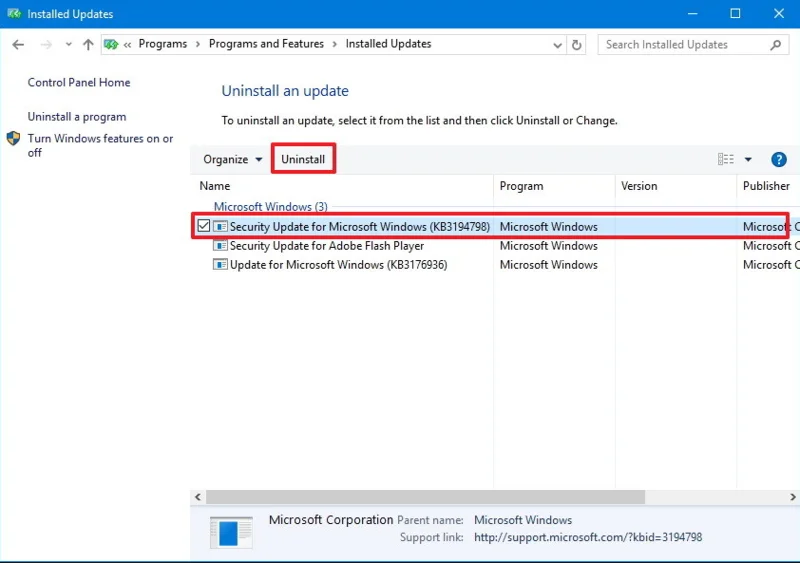Minimize the Installed Updates window
800x563 pixels.
pyautogui.click(x=692, y=14)
